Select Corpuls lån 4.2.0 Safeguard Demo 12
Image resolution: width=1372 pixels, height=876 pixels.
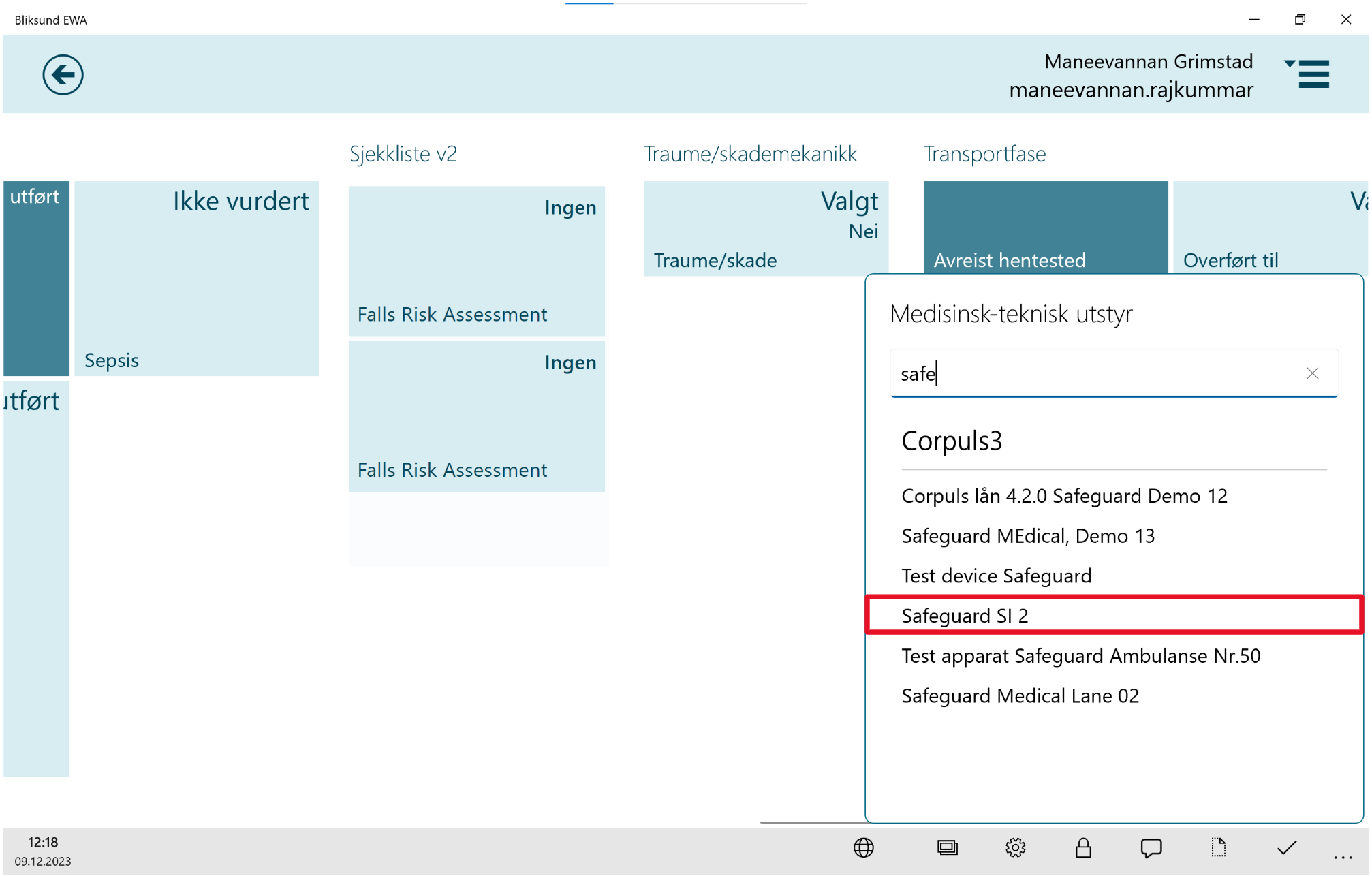coord(1114,496)
